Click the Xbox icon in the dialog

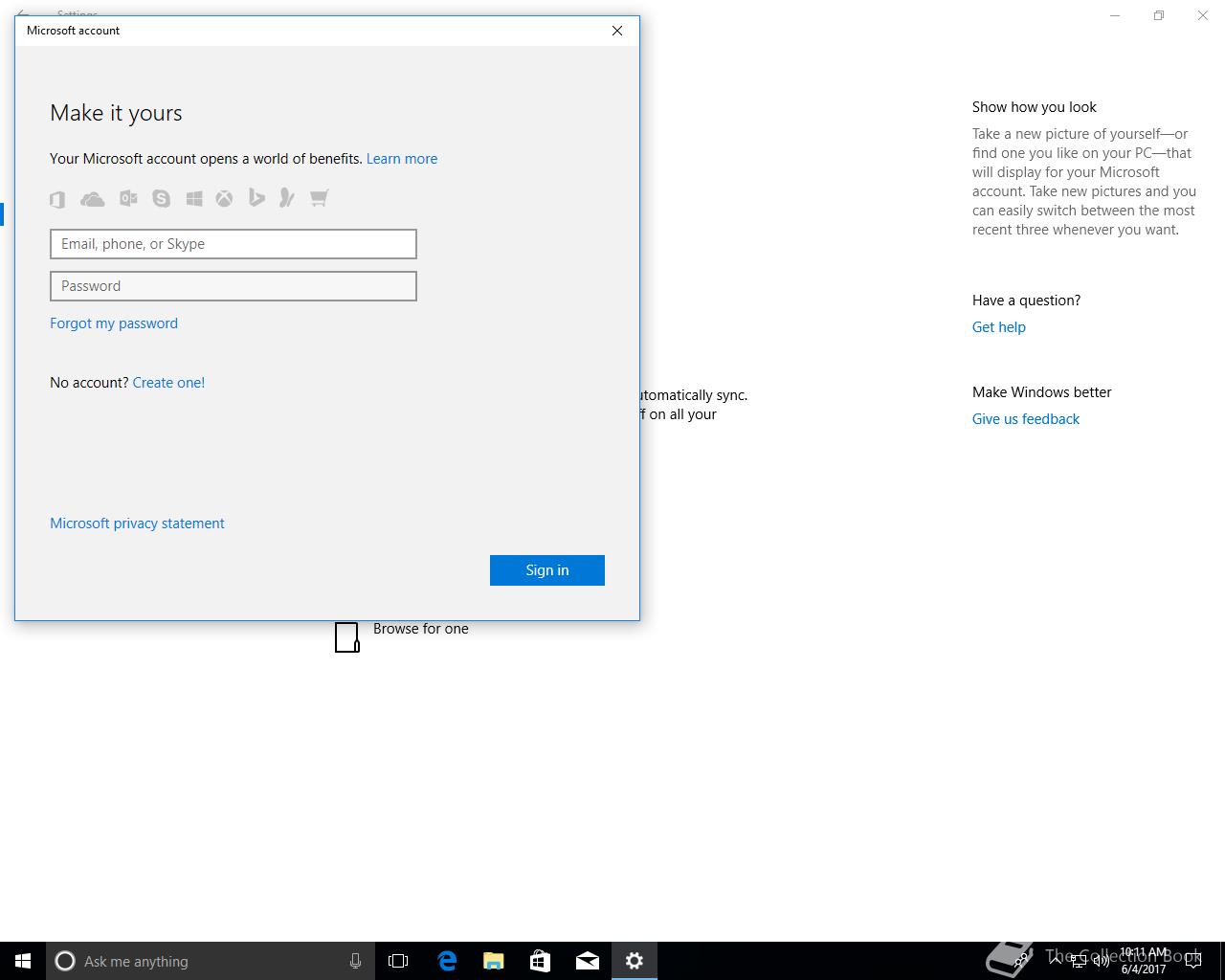pyautogui.click(x=224, y=198)
